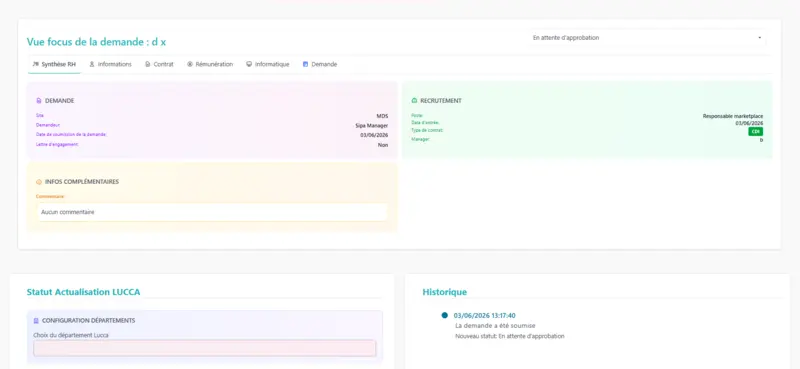Viewport: 800px width, 369px height.
Task: Click 'Date de soumission de la demande' label
Action: point(71,135)
